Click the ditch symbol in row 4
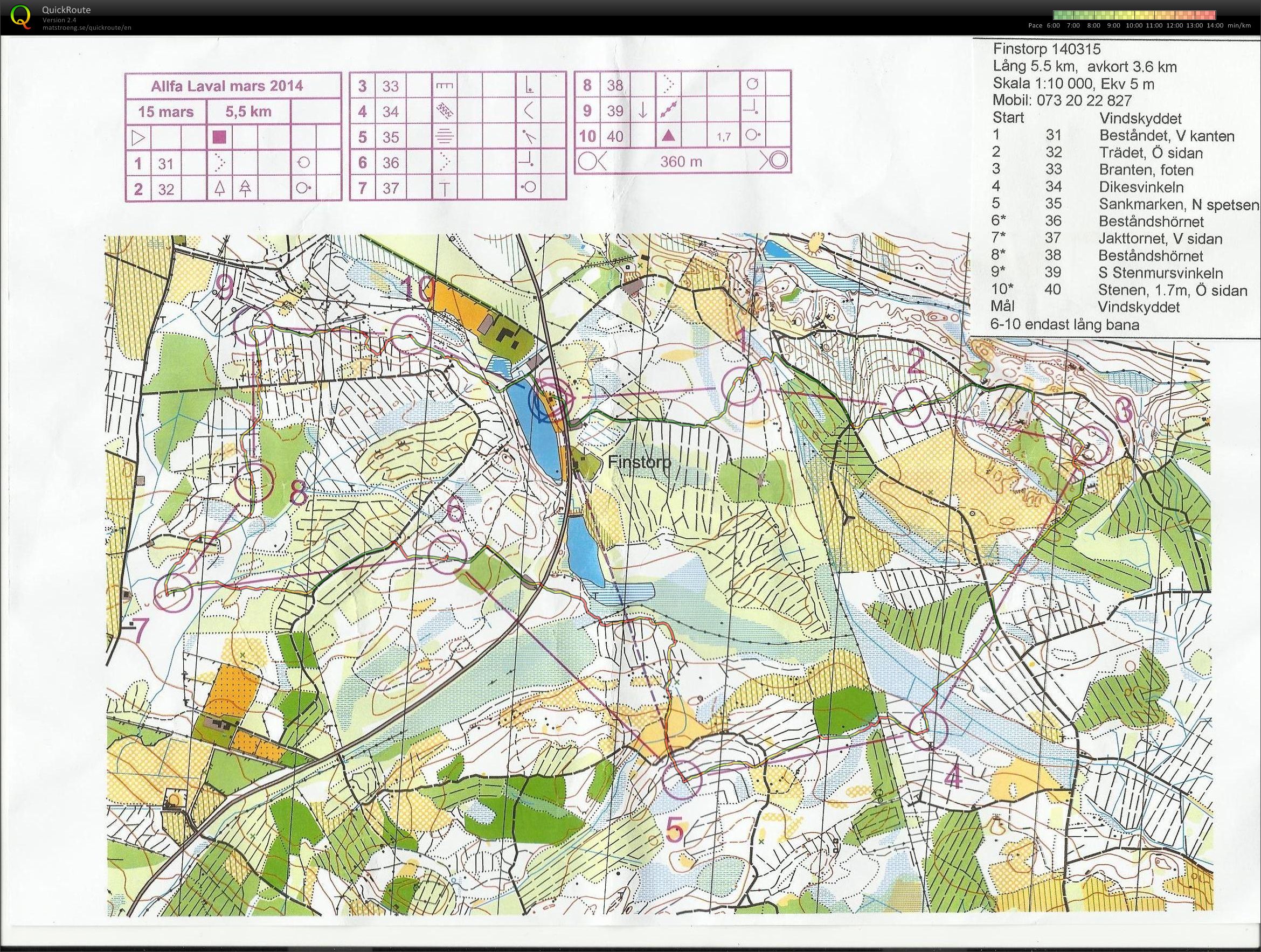 coord(444,111)
